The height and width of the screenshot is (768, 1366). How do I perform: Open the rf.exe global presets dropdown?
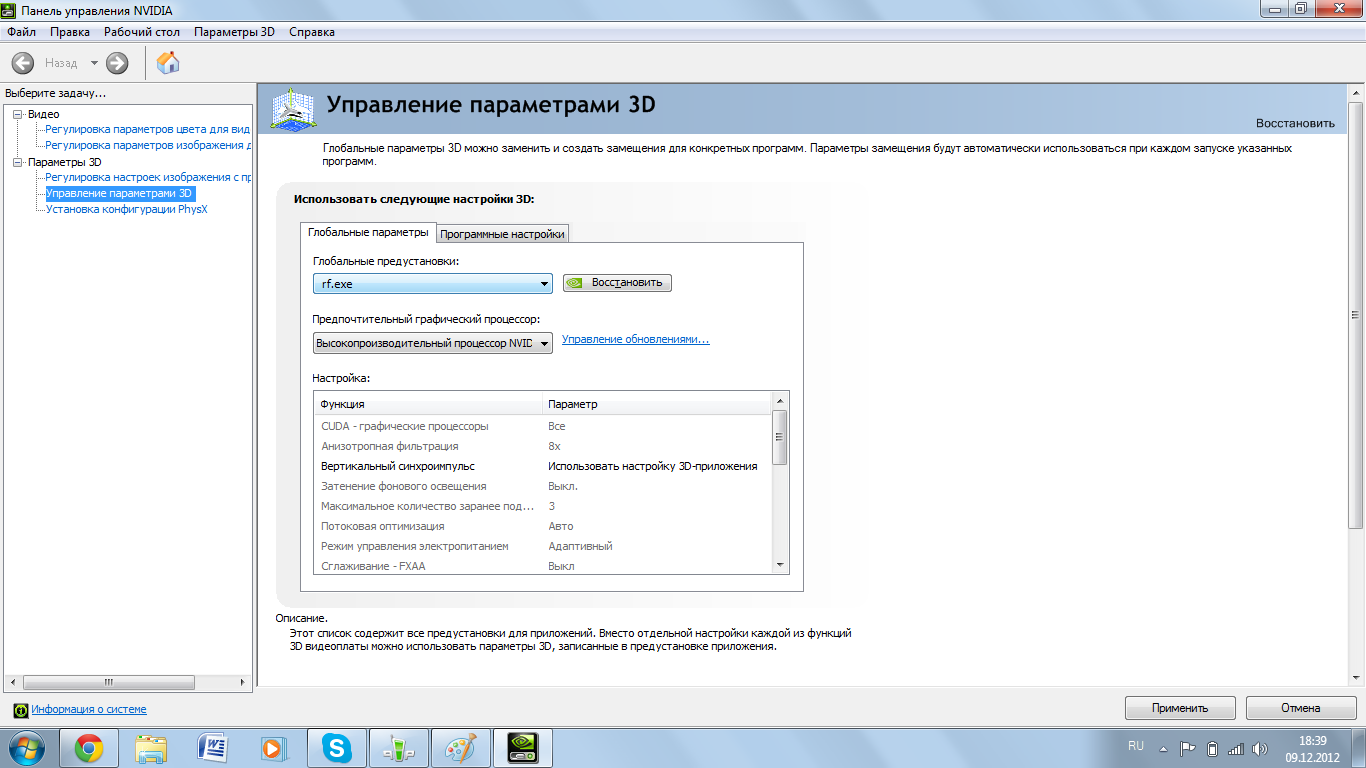click(x=433, y=284)
